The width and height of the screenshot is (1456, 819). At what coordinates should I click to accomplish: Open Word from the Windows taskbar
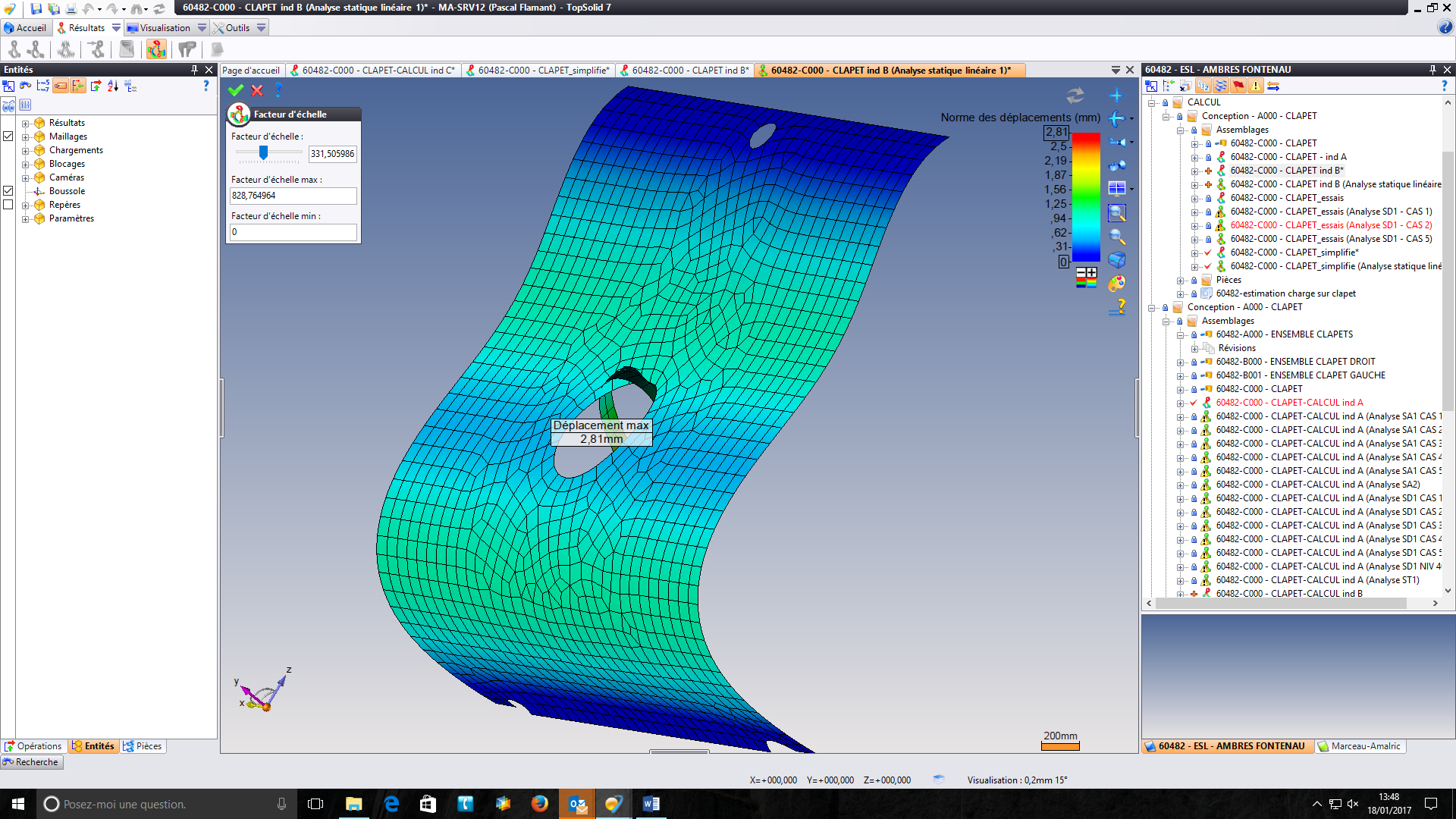click(x=651, y=804)
